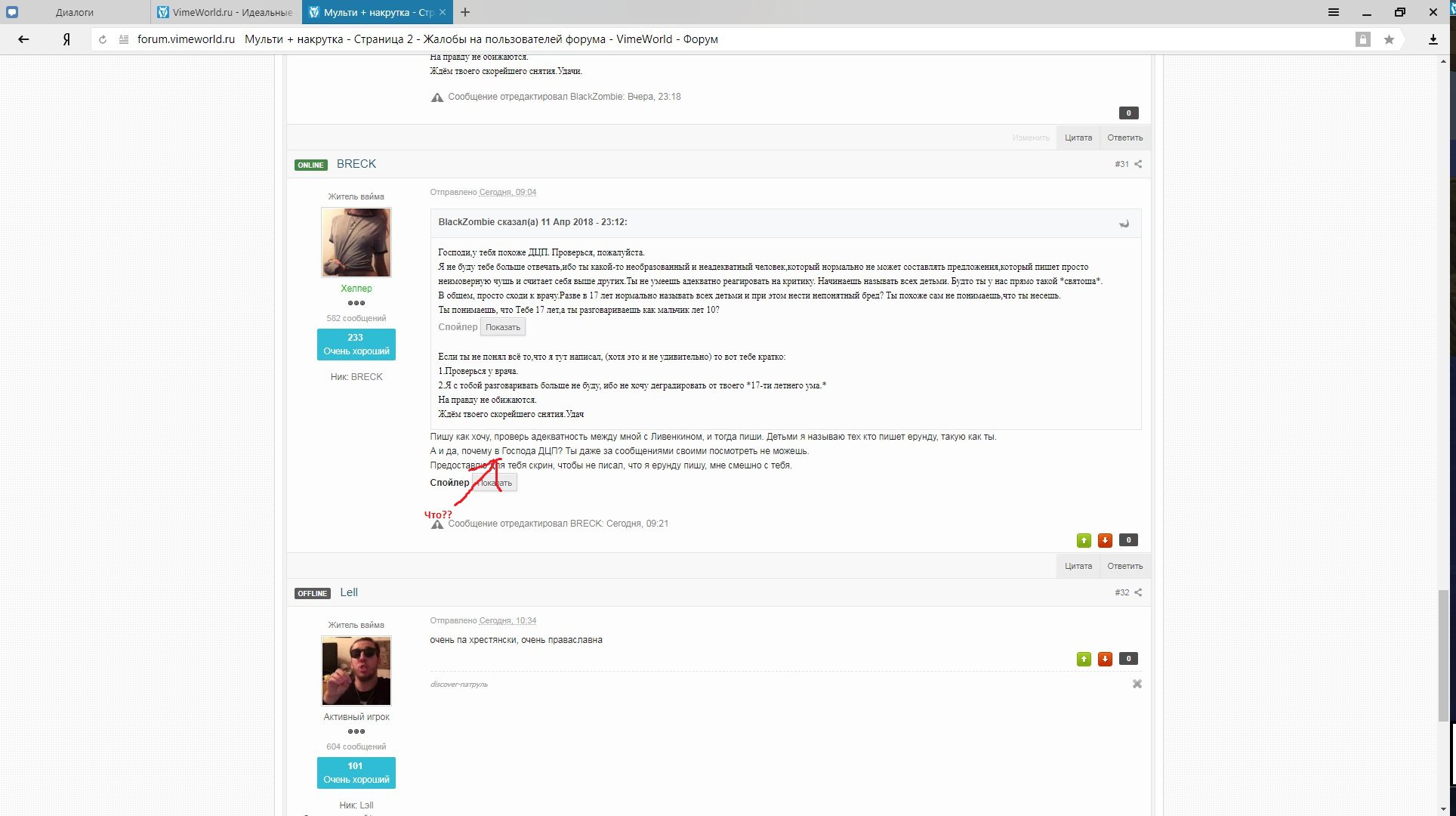Switch to the 'VimeWorld.ru - Идеальные' tab

point(226,12)
